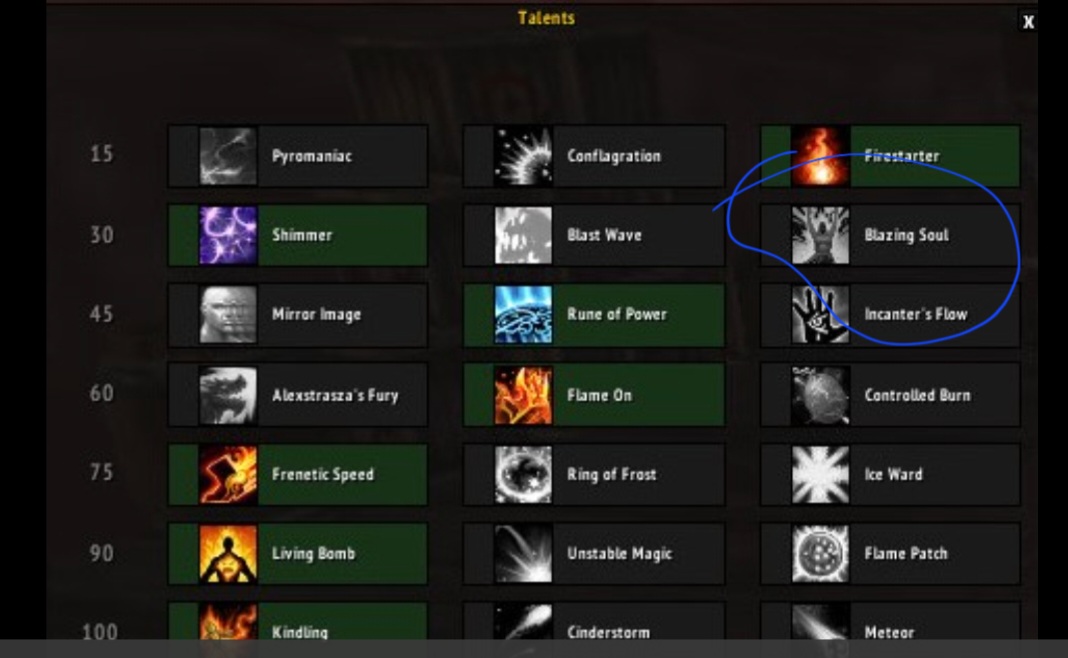Click the Alexstrasza's Fury dragon icon
This screenshot has height=658, width=1068.
[x=228, y=395]
